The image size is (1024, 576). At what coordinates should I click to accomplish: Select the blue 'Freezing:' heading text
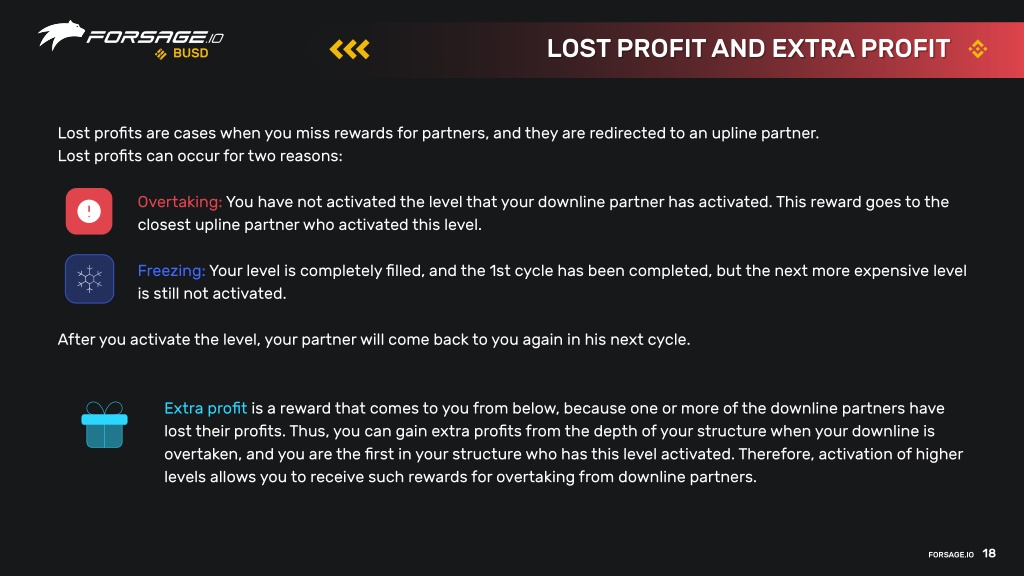171,270
